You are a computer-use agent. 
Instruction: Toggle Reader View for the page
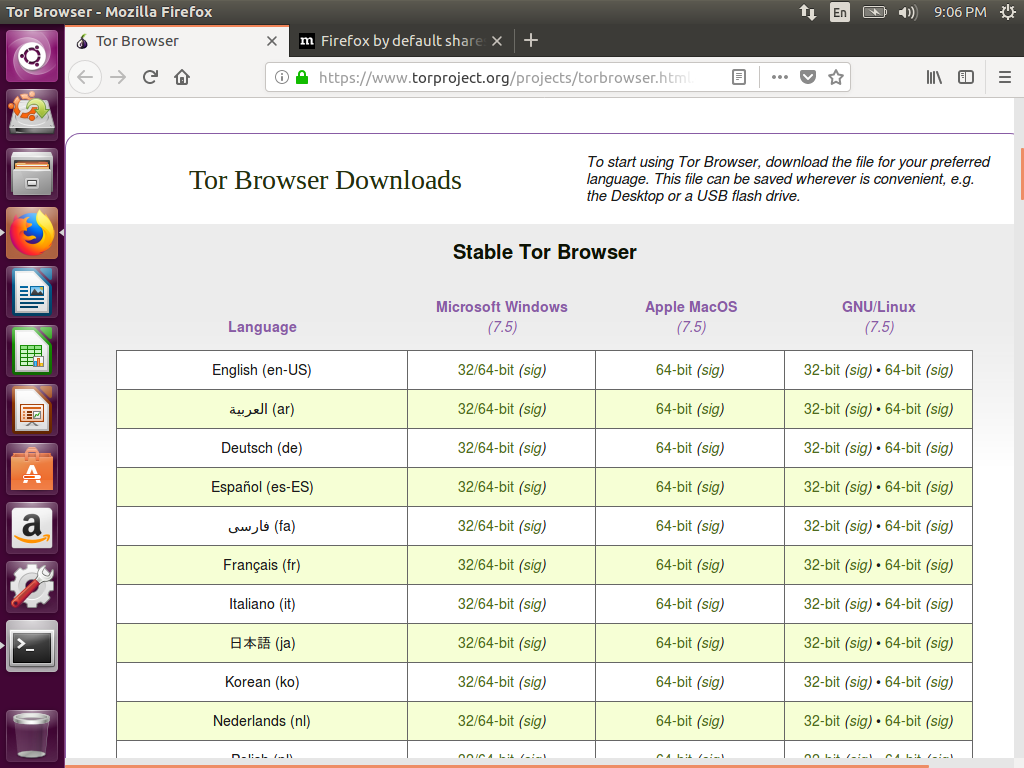coord(739,77)
